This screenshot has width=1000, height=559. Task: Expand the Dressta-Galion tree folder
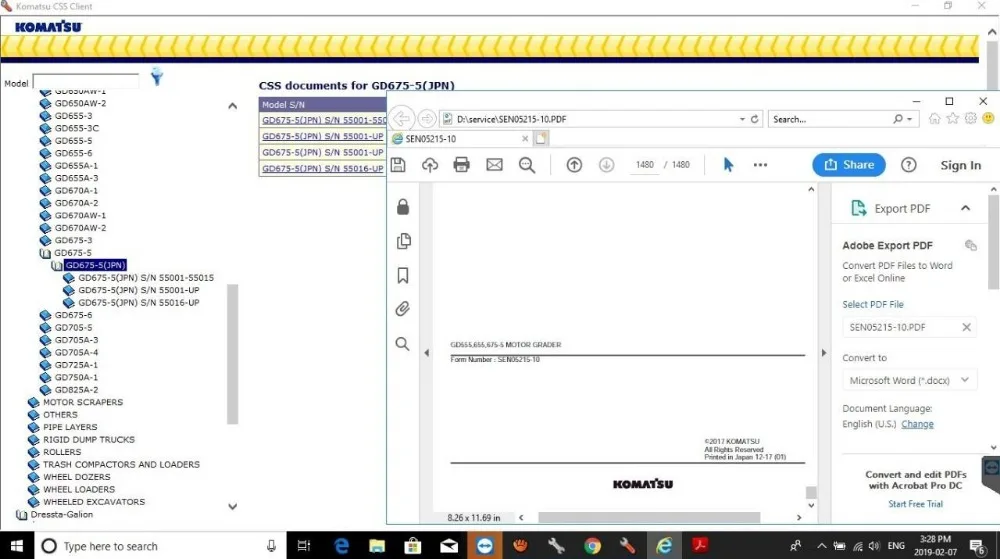click(x=22, y=514)
